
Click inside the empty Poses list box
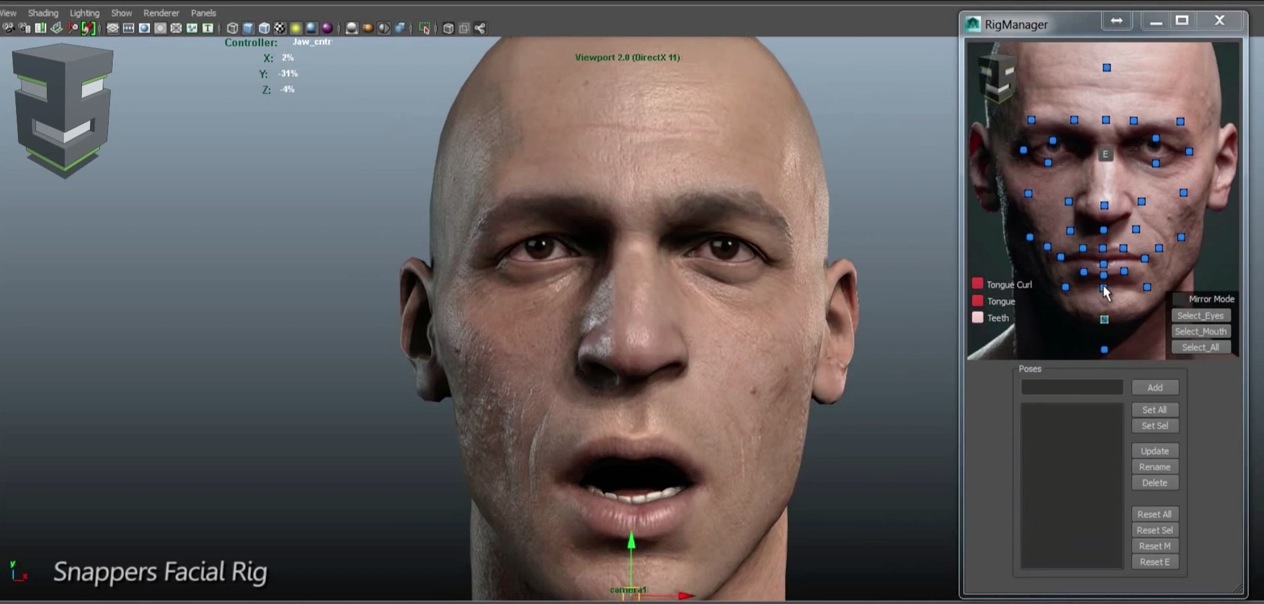pos(1072,485)
